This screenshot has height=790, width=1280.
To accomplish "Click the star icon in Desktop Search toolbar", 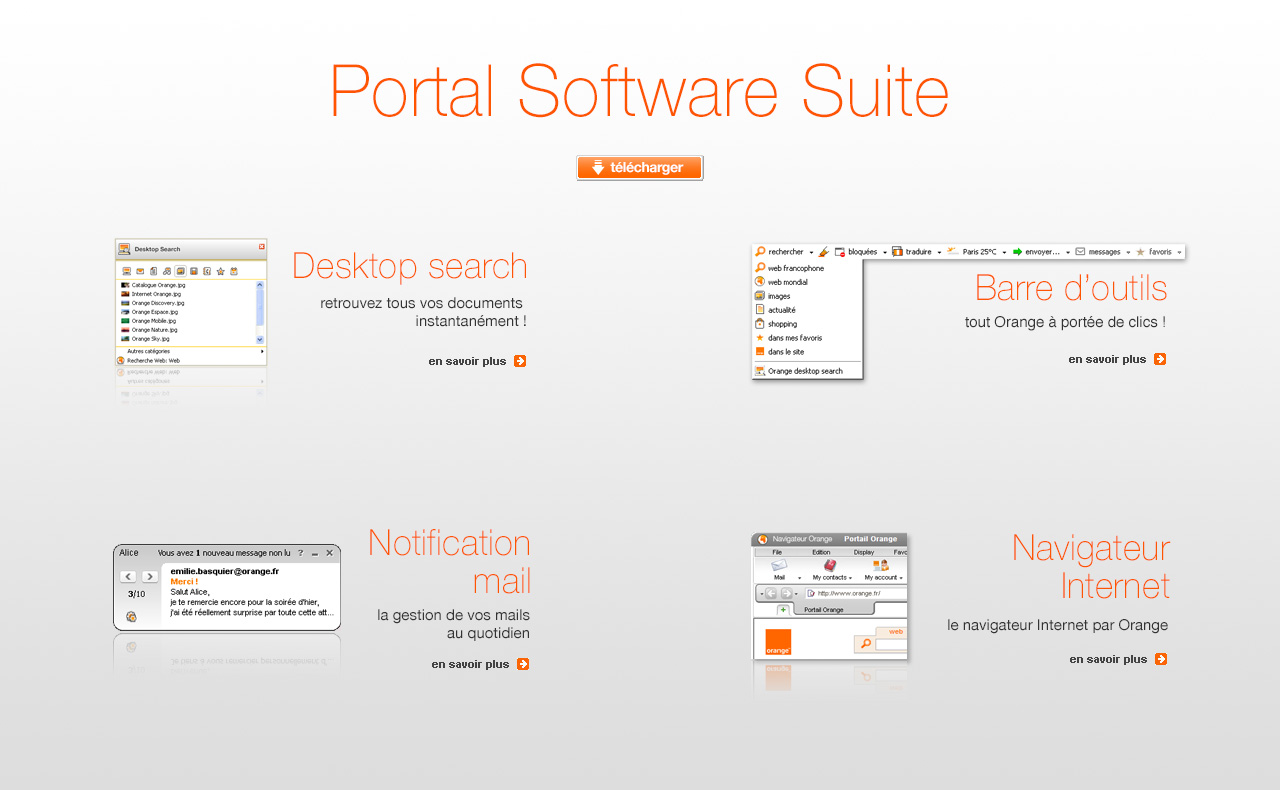I will point(220,271).
